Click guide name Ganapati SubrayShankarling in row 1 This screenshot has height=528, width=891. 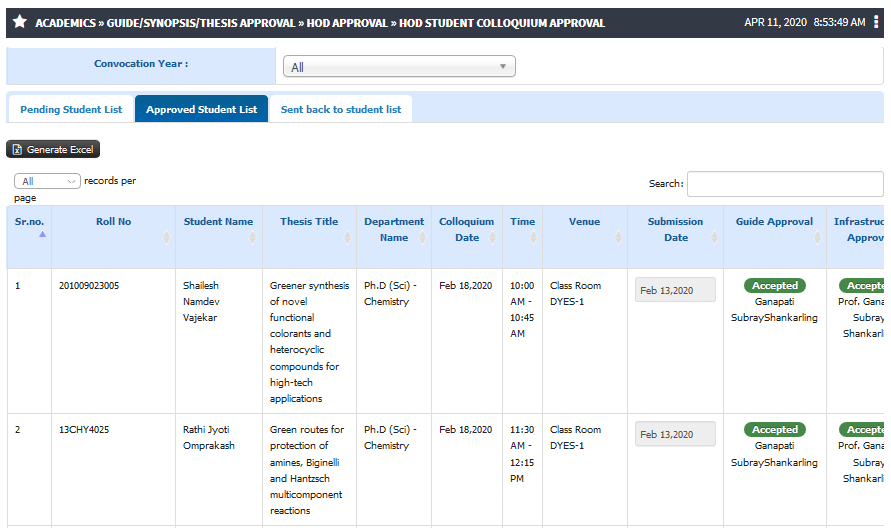[x=774, y=310]
